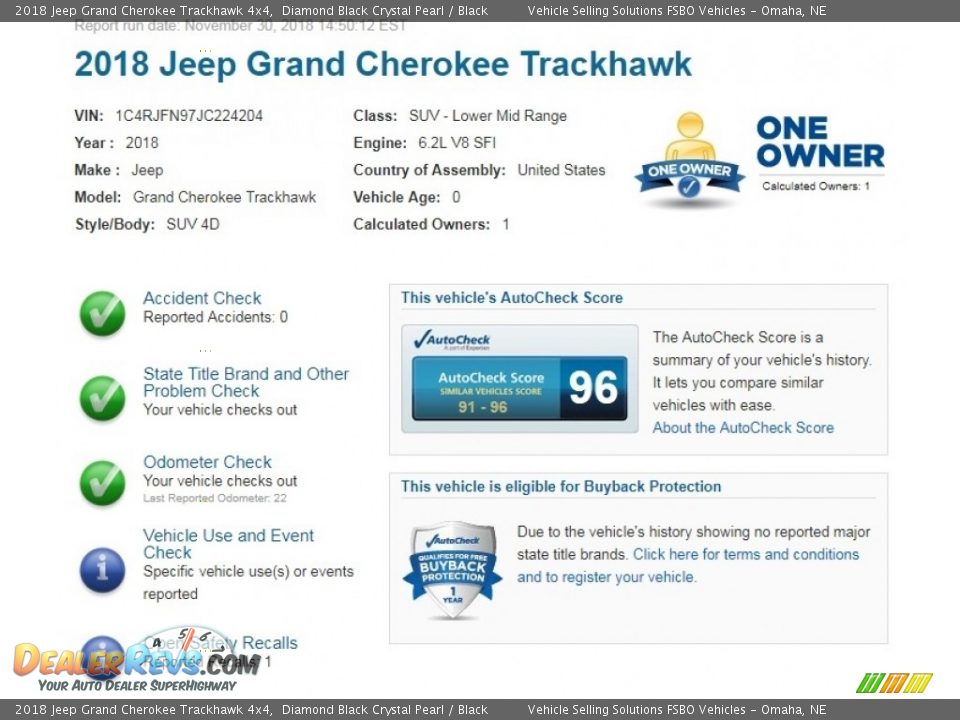This screenshot has width=960, height=720.
Task: Click the Model value Grand Cherokee Trackhawk
Action: [x=225, y=197]
